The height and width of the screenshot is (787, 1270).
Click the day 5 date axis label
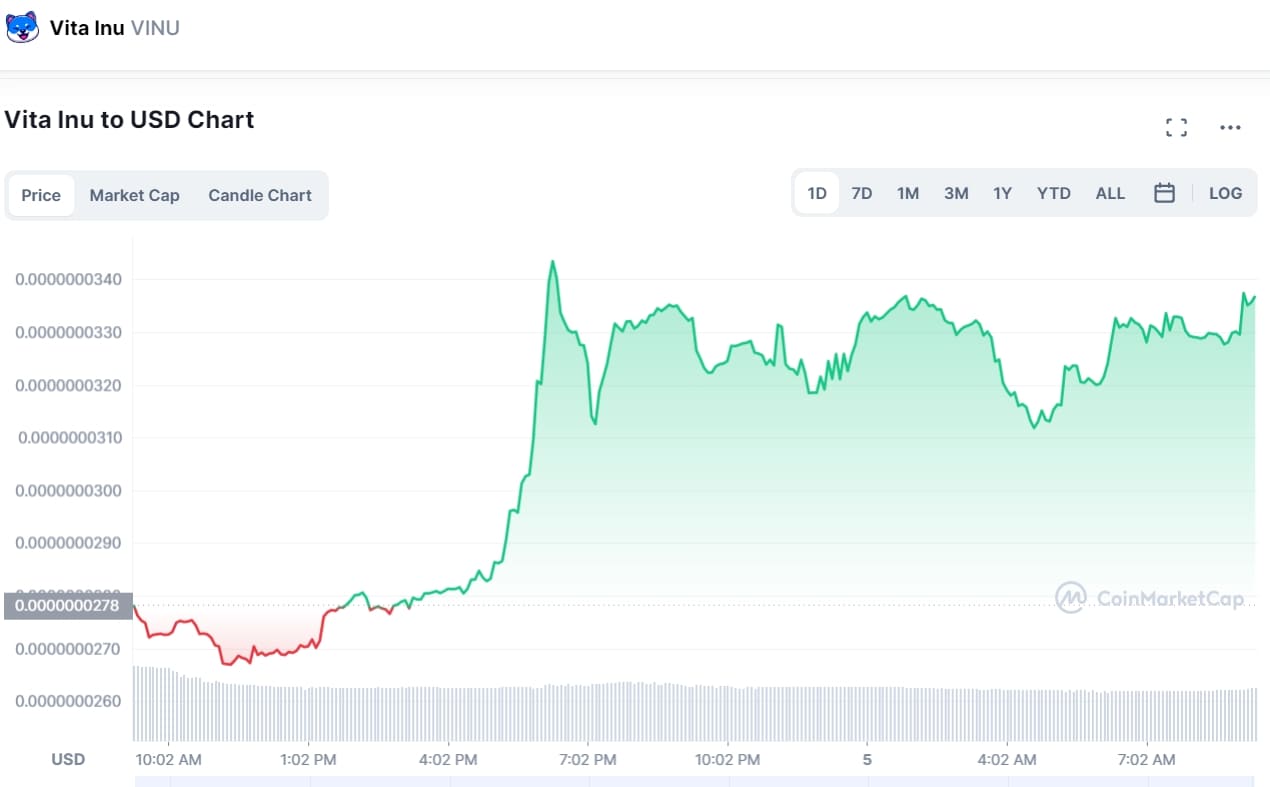coord(867,760)
